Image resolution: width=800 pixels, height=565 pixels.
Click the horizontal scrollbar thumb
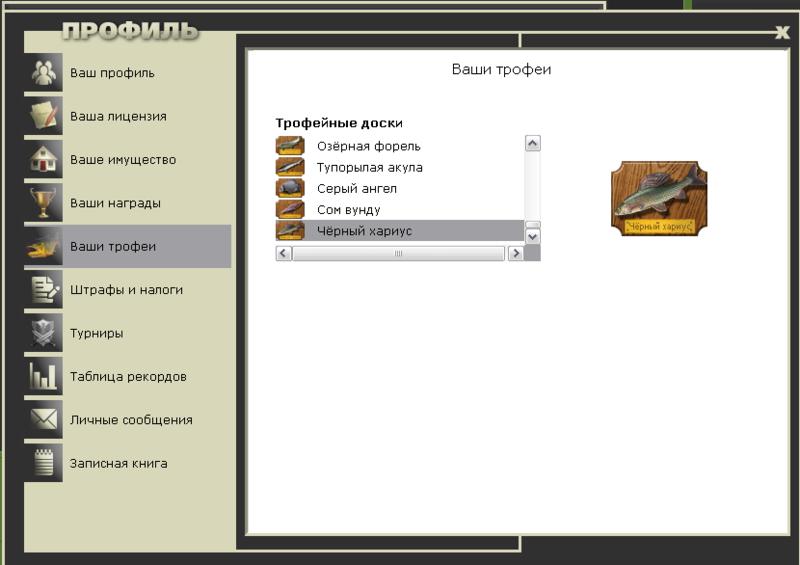pos(398,253)
